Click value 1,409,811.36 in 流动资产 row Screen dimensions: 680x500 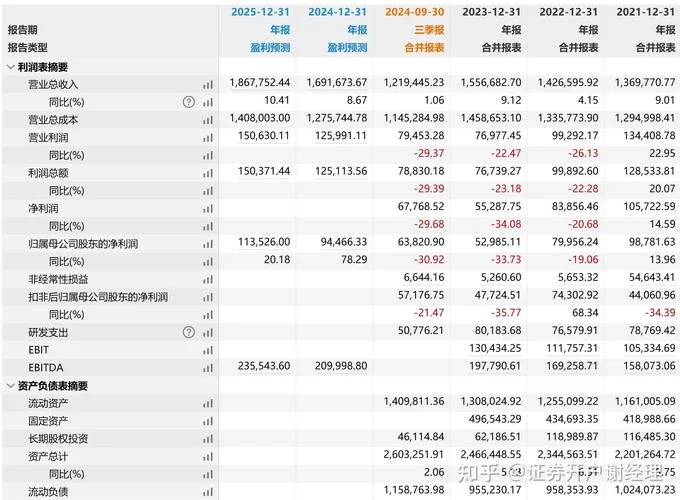(414, 402)
